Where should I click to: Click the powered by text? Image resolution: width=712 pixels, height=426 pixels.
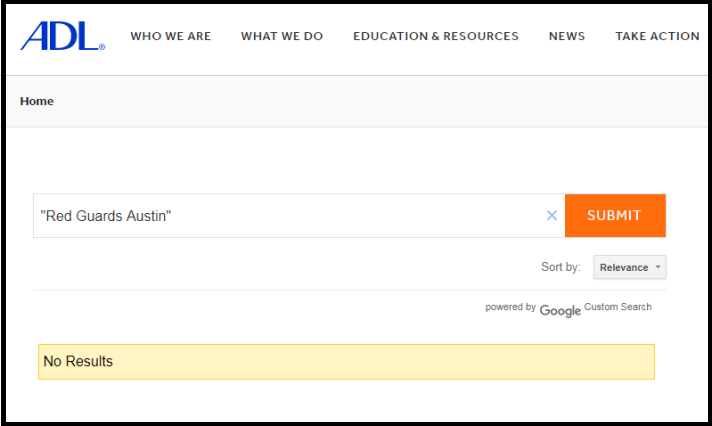510,307
